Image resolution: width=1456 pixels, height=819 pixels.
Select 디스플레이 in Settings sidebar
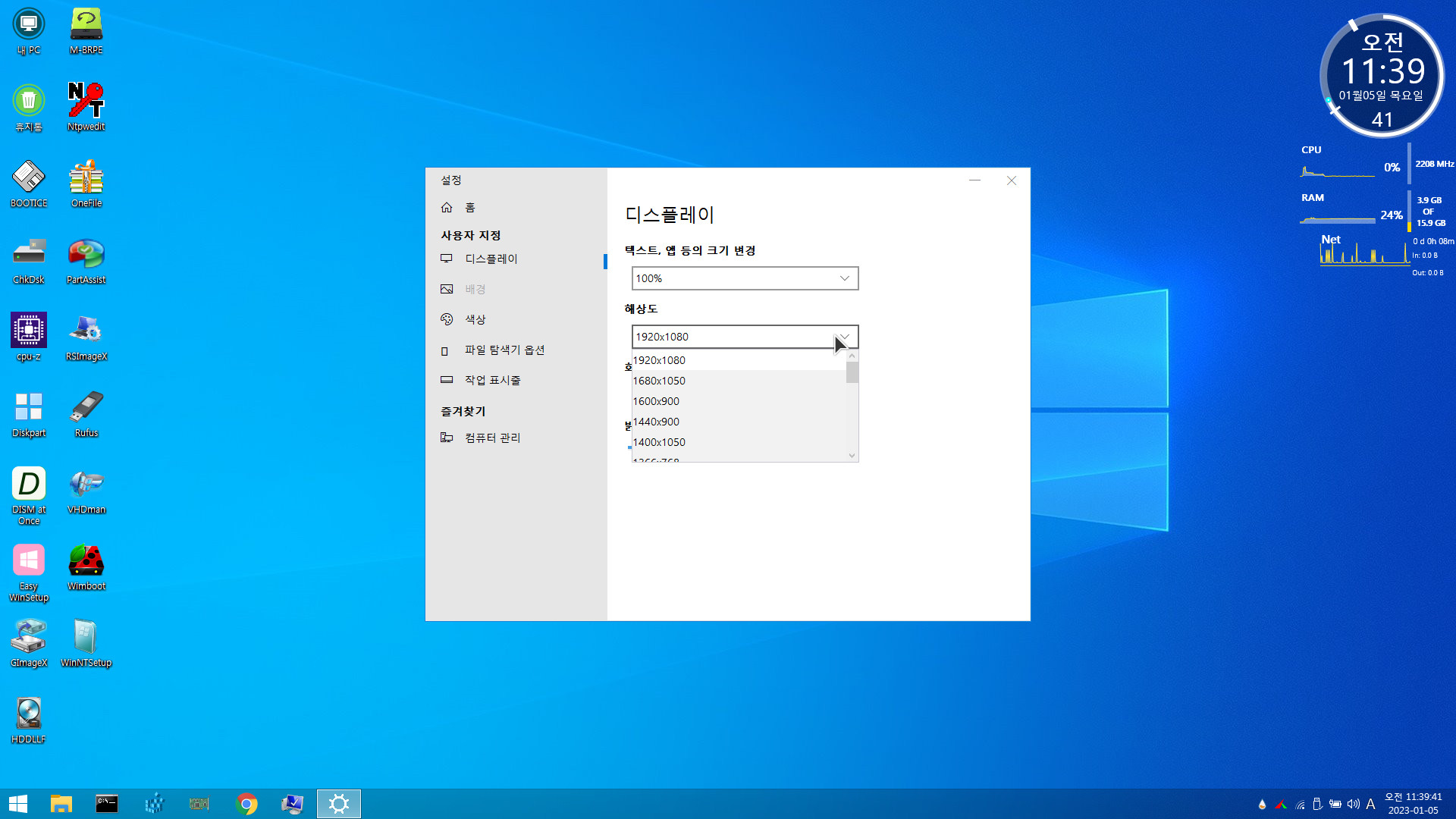[516, 259]
